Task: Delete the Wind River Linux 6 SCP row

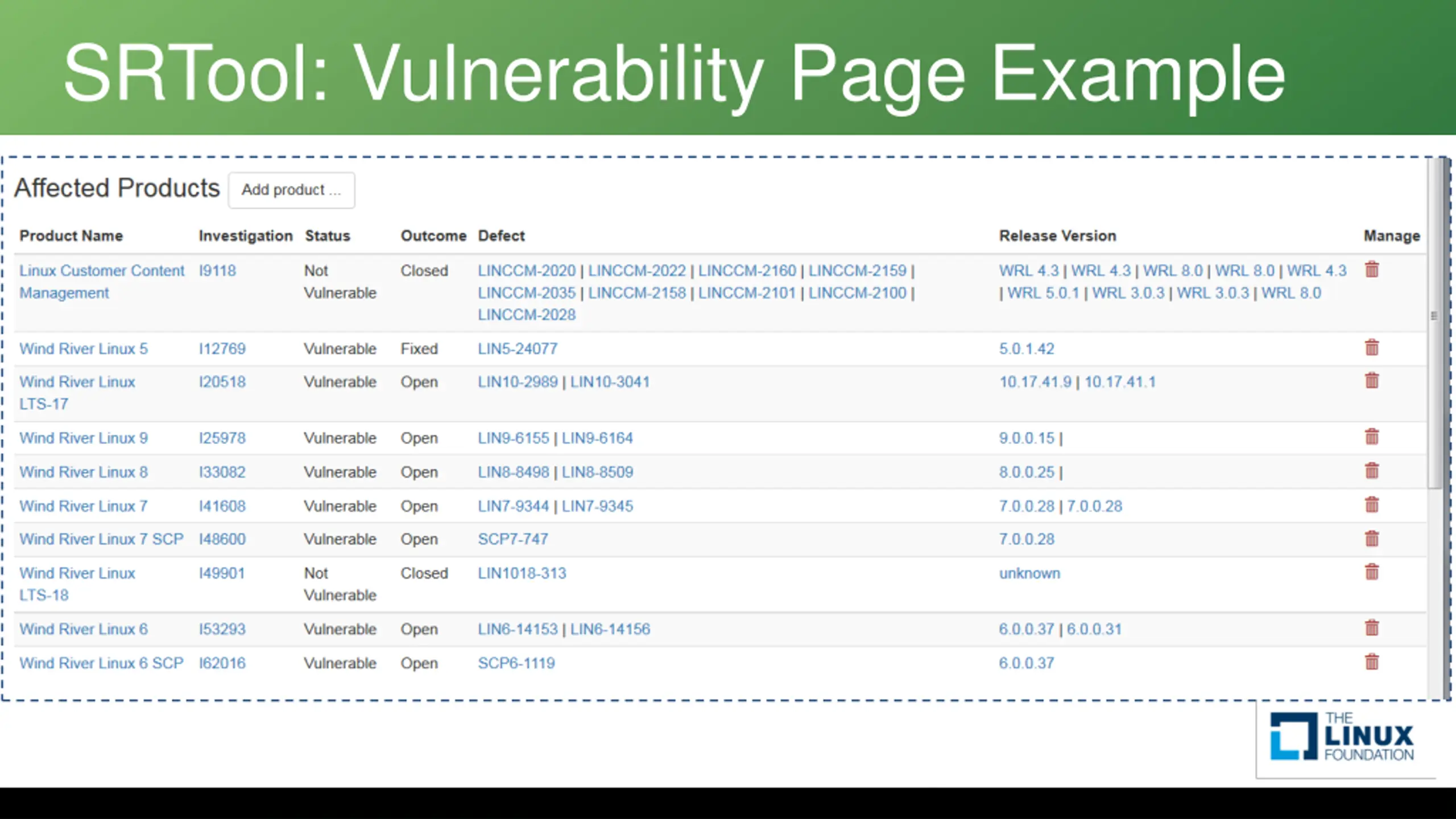Action: pyautogui.click(x=1372, y=662)
